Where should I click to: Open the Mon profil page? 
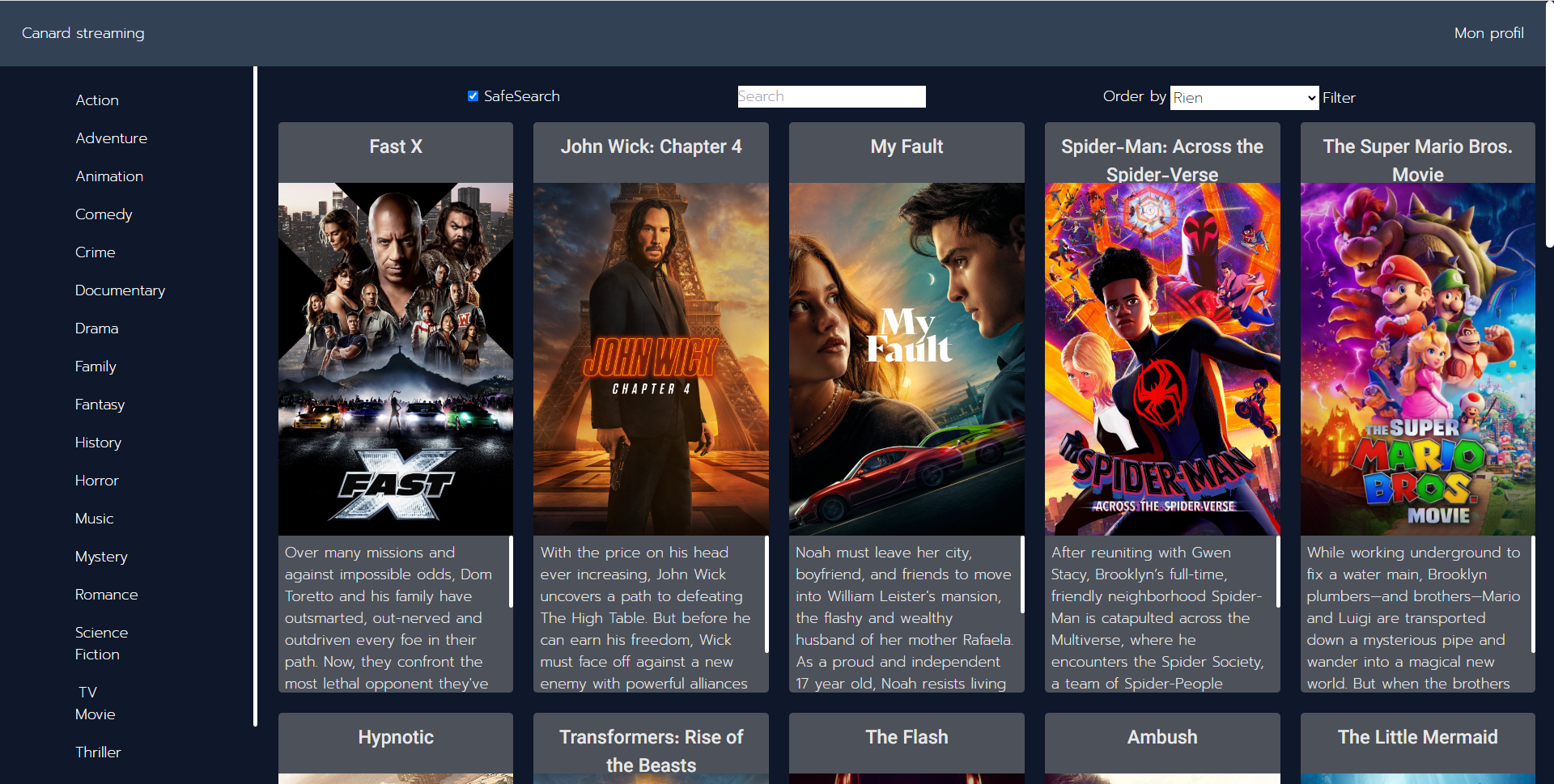click(1488, 33)
